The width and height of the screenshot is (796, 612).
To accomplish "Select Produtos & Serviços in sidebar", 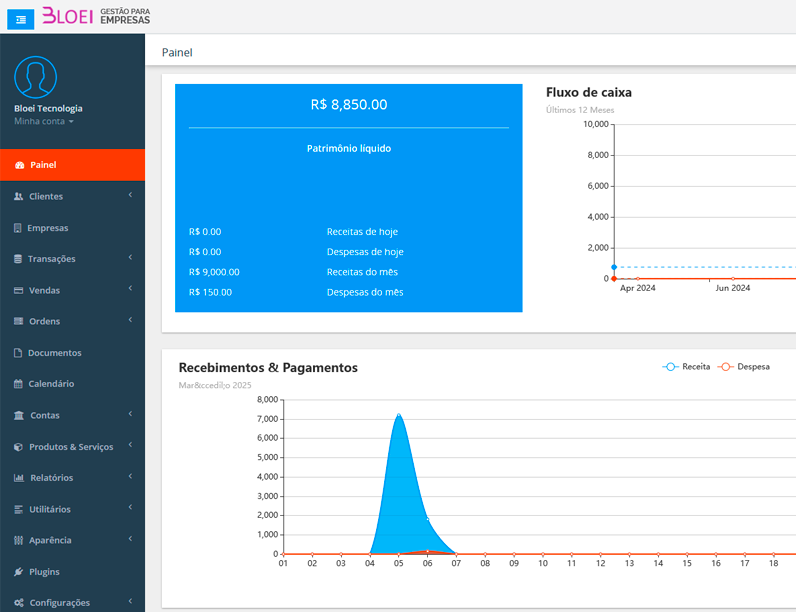I will click(71, 447).
